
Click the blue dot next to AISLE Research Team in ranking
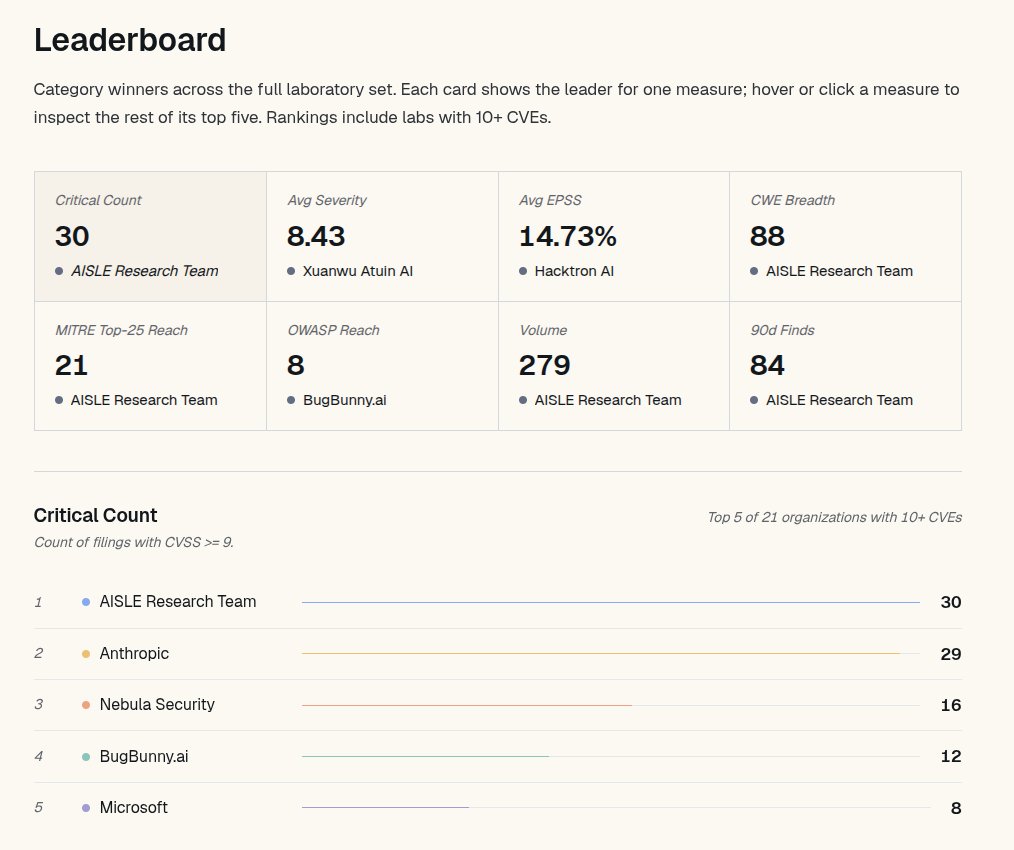(86, 602)
